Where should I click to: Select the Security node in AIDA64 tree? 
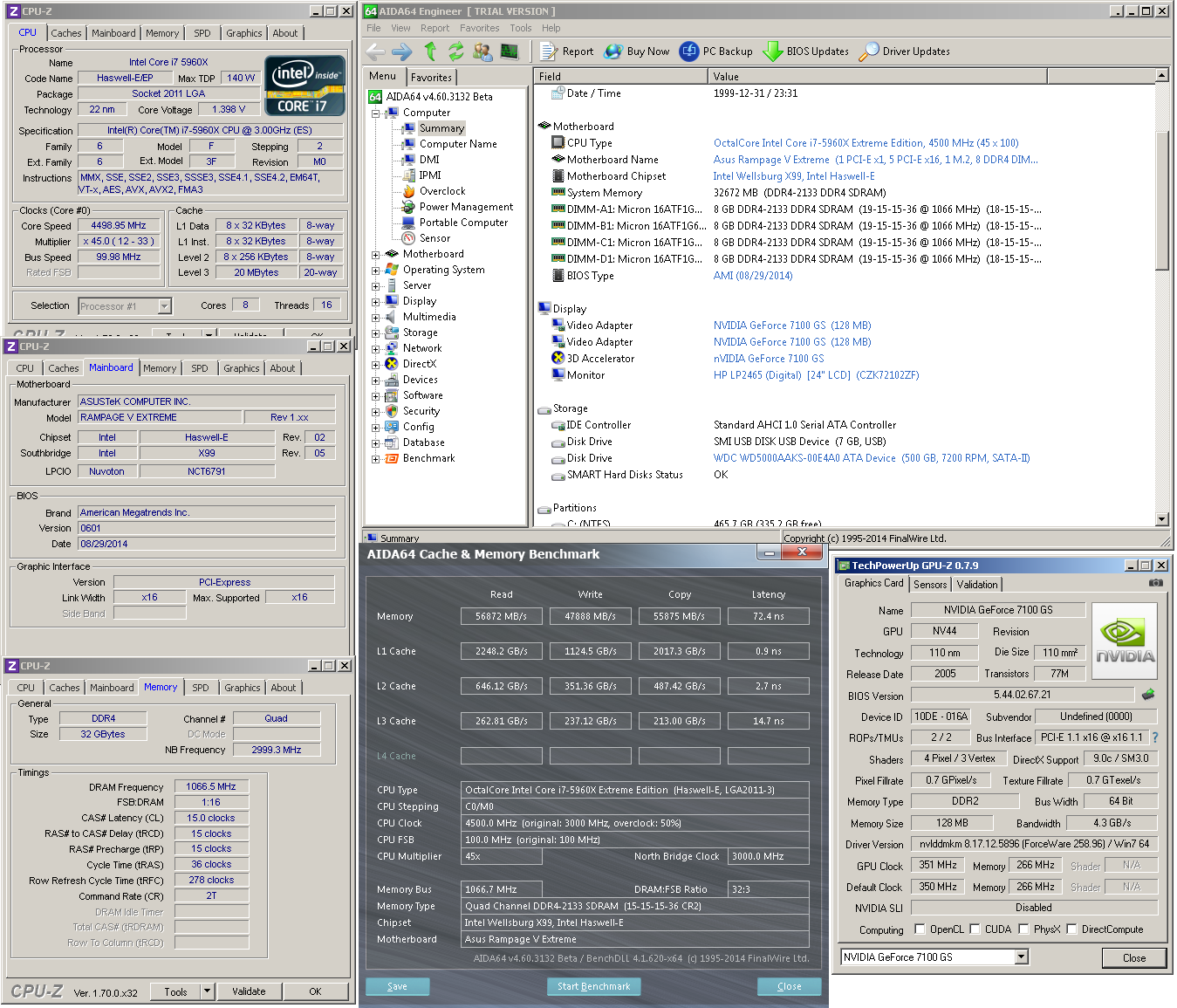[x=421, y=411]
